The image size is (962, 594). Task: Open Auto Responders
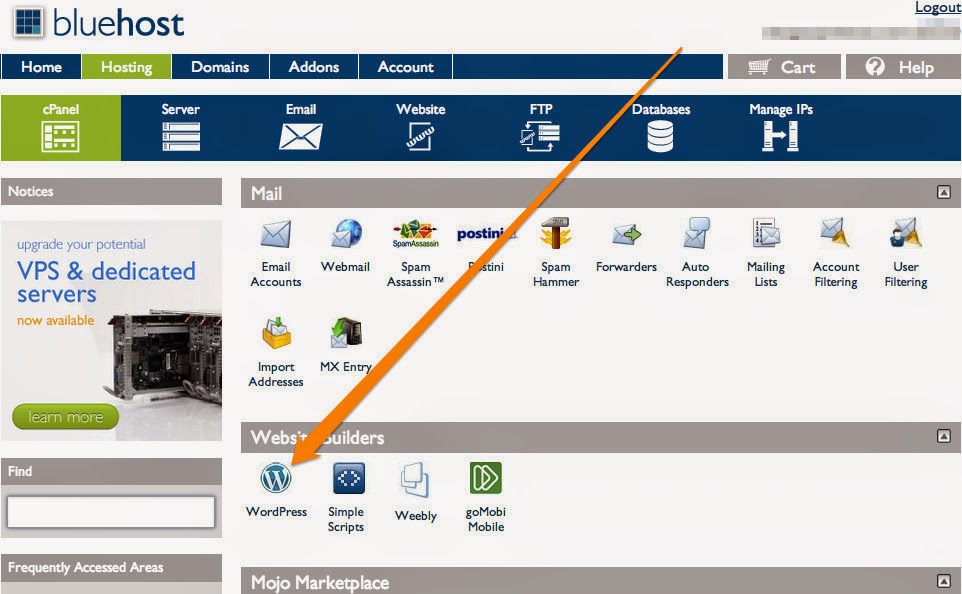pos(697,253)
